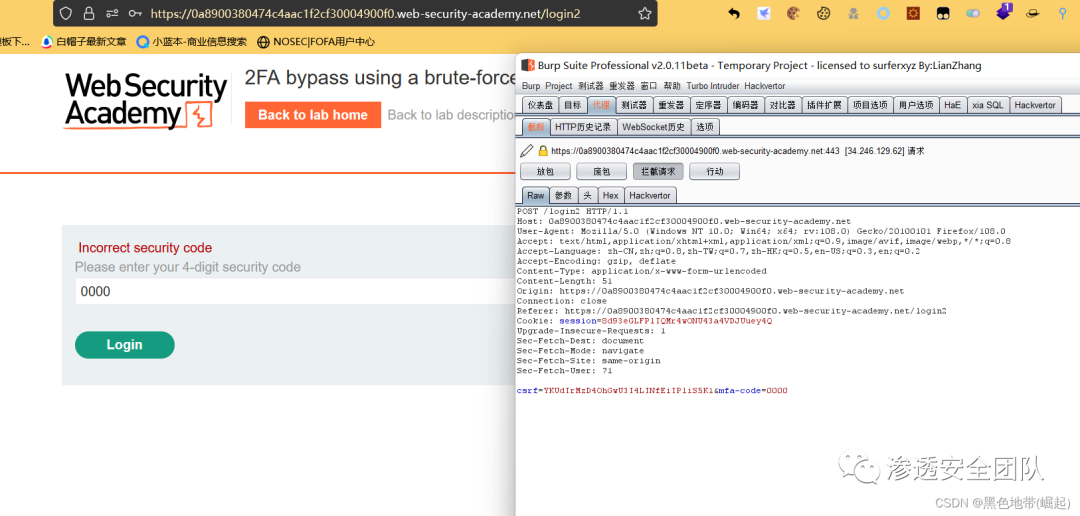1080x516 pixels.
Task: Click the key saved-password icon in address bar
Action: pos(135,13)
